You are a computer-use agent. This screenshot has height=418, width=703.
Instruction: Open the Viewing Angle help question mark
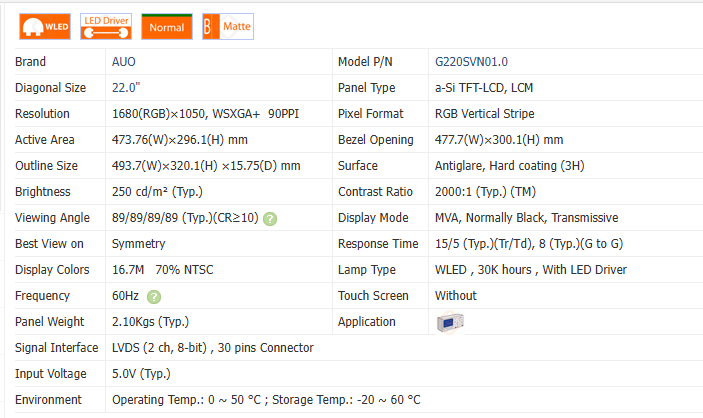(270, 218)
